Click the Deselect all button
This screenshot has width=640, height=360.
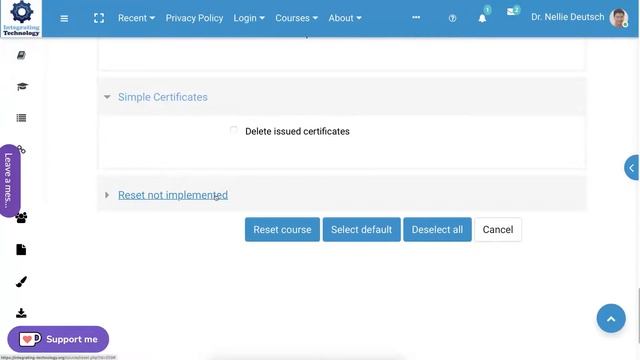click(x=438, y=229)
